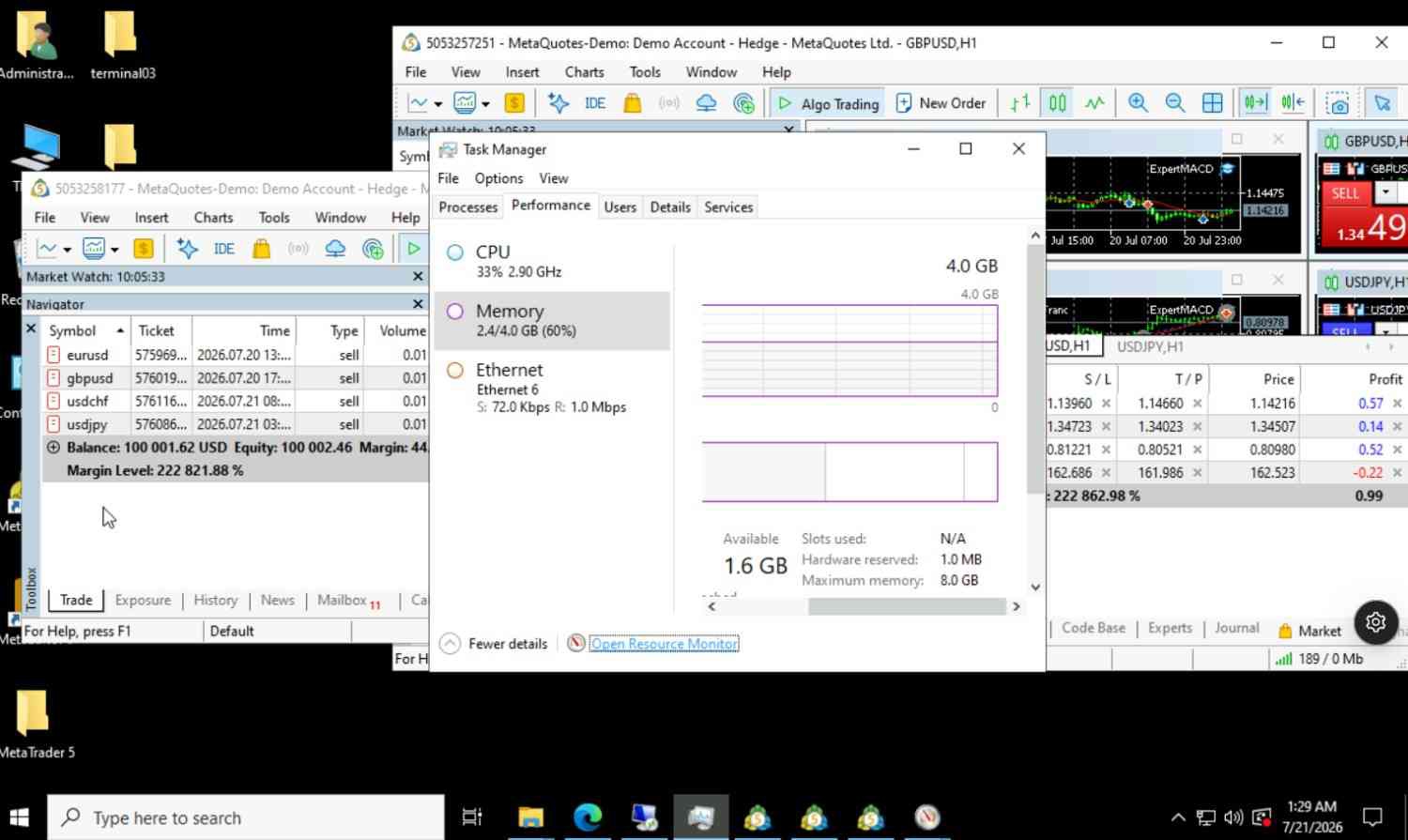1408x840 pixels.
Task: Toggle candlestick chart mode
Action: click(x=1058, y=103)
